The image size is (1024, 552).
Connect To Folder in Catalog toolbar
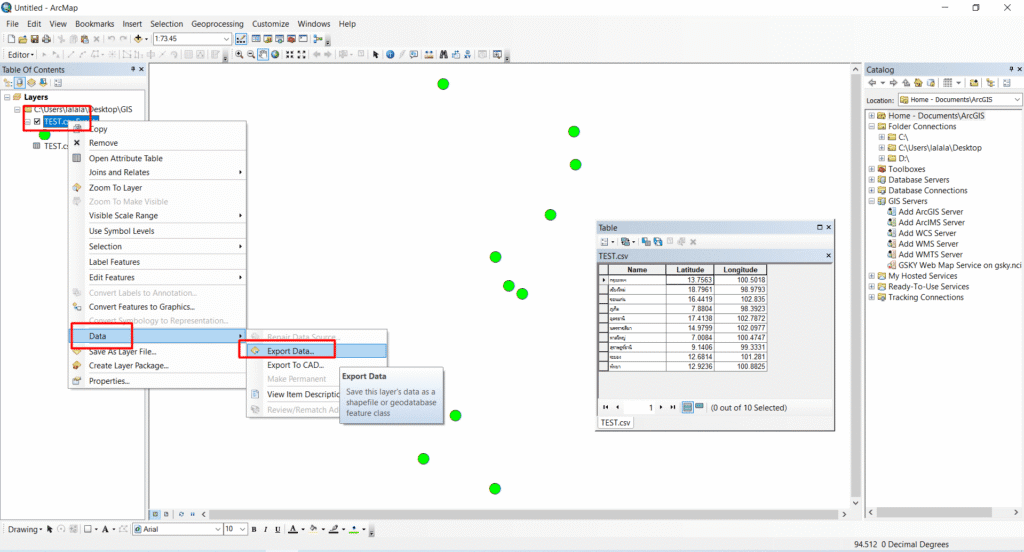974,83
